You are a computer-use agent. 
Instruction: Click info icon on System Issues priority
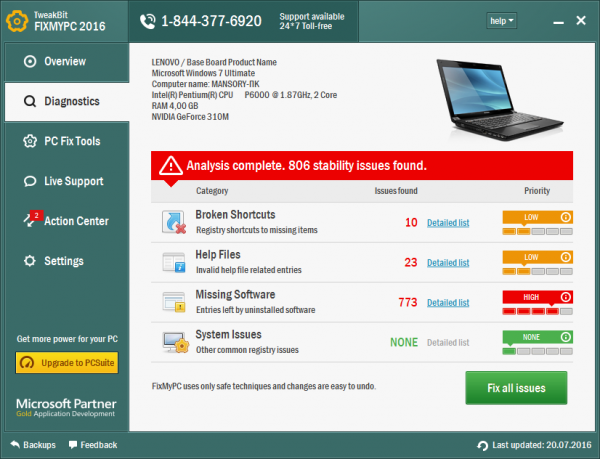click(566, 337)
